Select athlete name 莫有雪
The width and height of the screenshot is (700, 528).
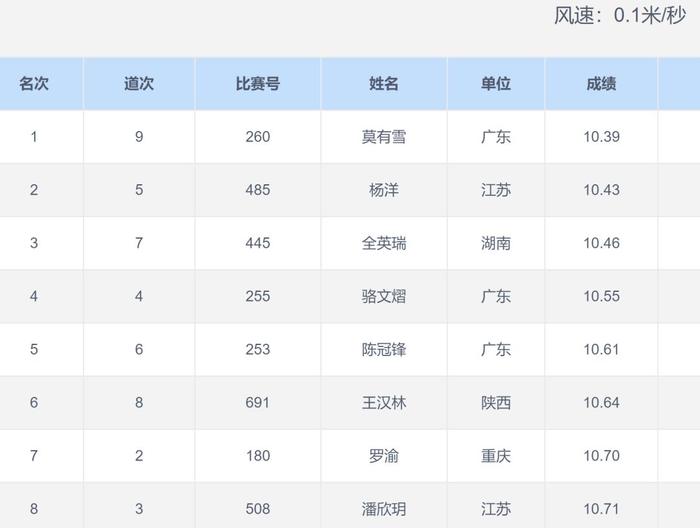(x=383, y=137)
